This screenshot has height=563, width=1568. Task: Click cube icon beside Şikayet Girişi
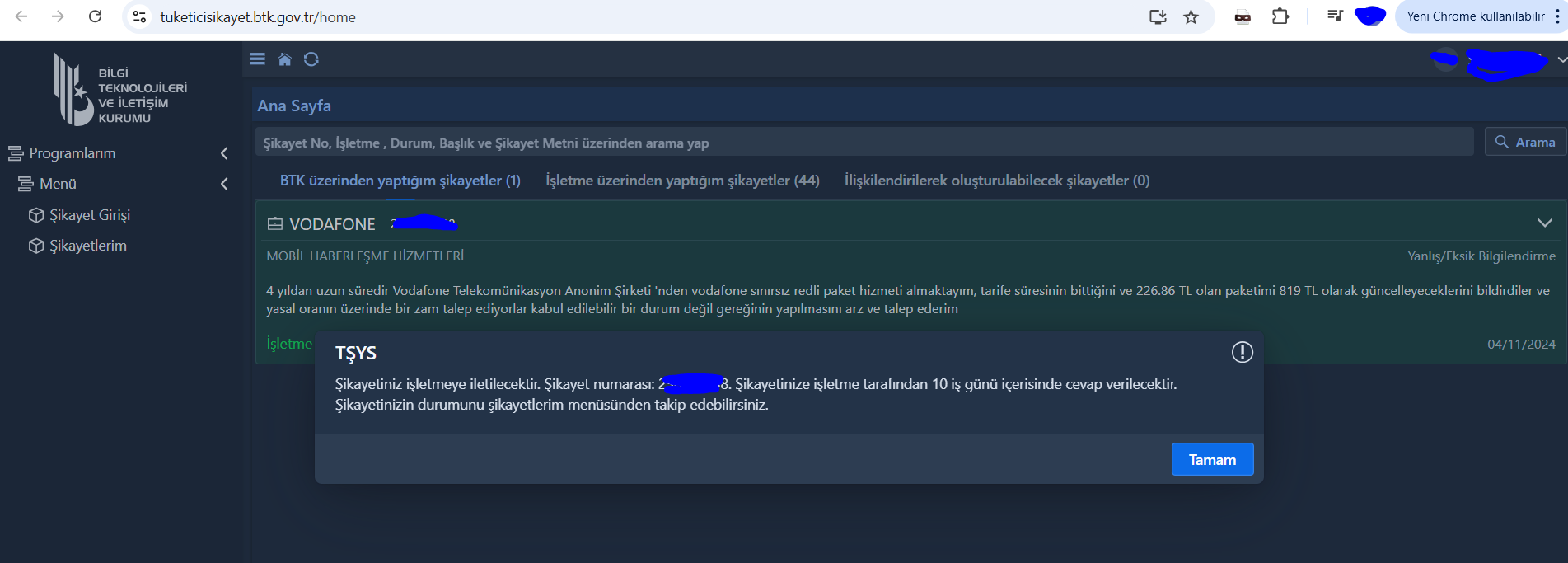click(36, 215)
